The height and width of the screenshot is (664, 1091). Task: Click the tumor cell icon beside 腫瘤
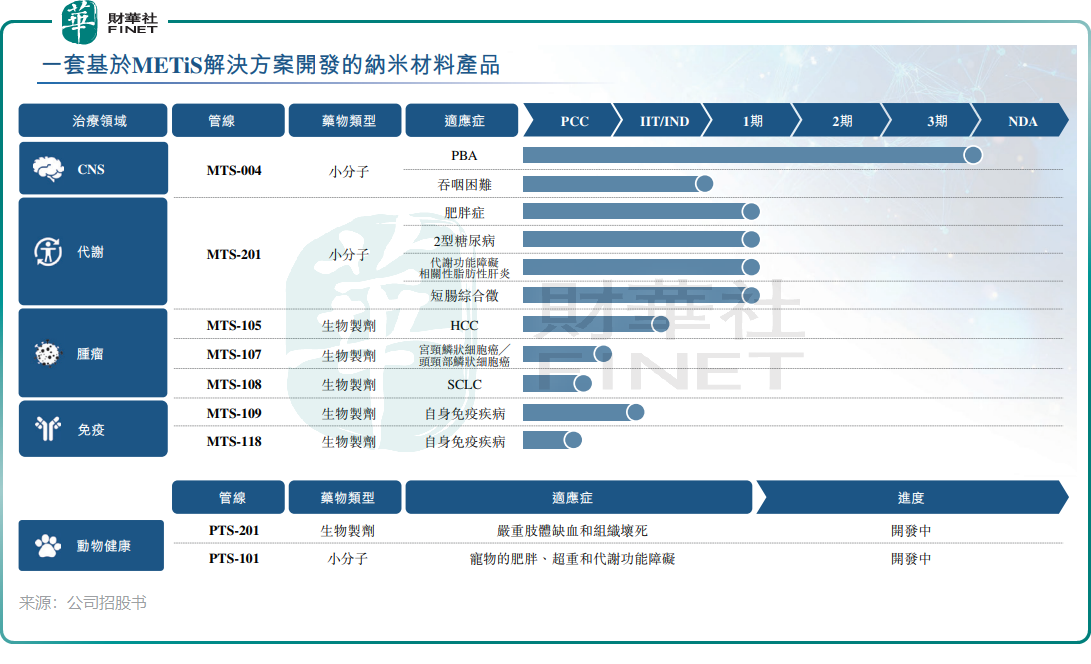coord(47,353)
